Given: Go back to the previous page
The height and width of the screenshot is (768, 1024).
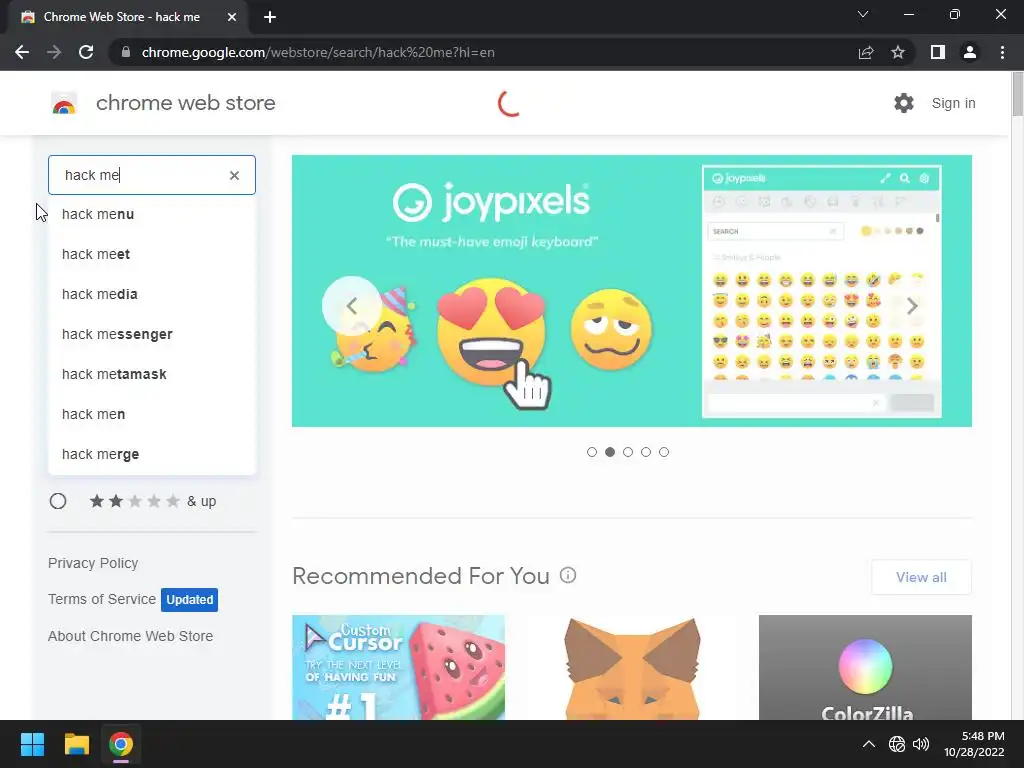Looking at the screenshot, I should pyautogui.click(x=22, y=52).
